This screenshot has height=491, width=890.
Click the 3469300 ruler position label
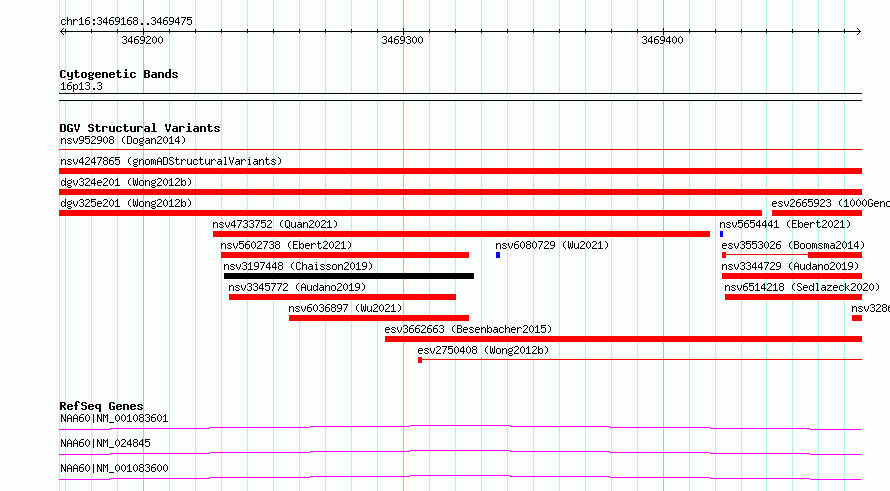pyautogui.click(x=402, y=40)
